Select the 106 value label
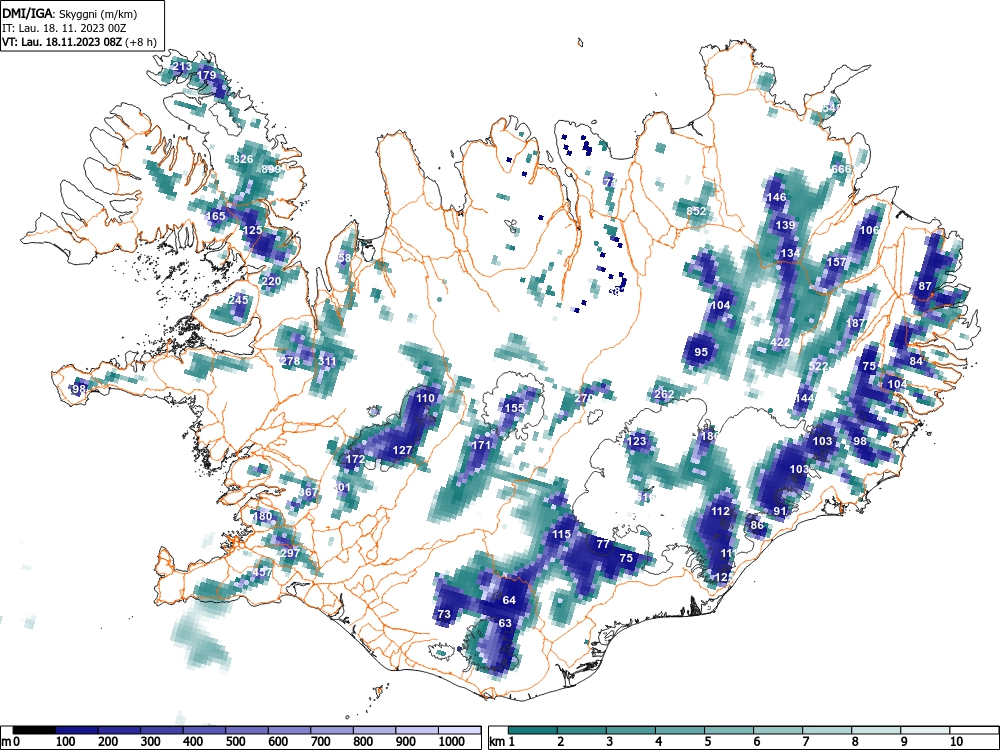 [x=869, y=230]
